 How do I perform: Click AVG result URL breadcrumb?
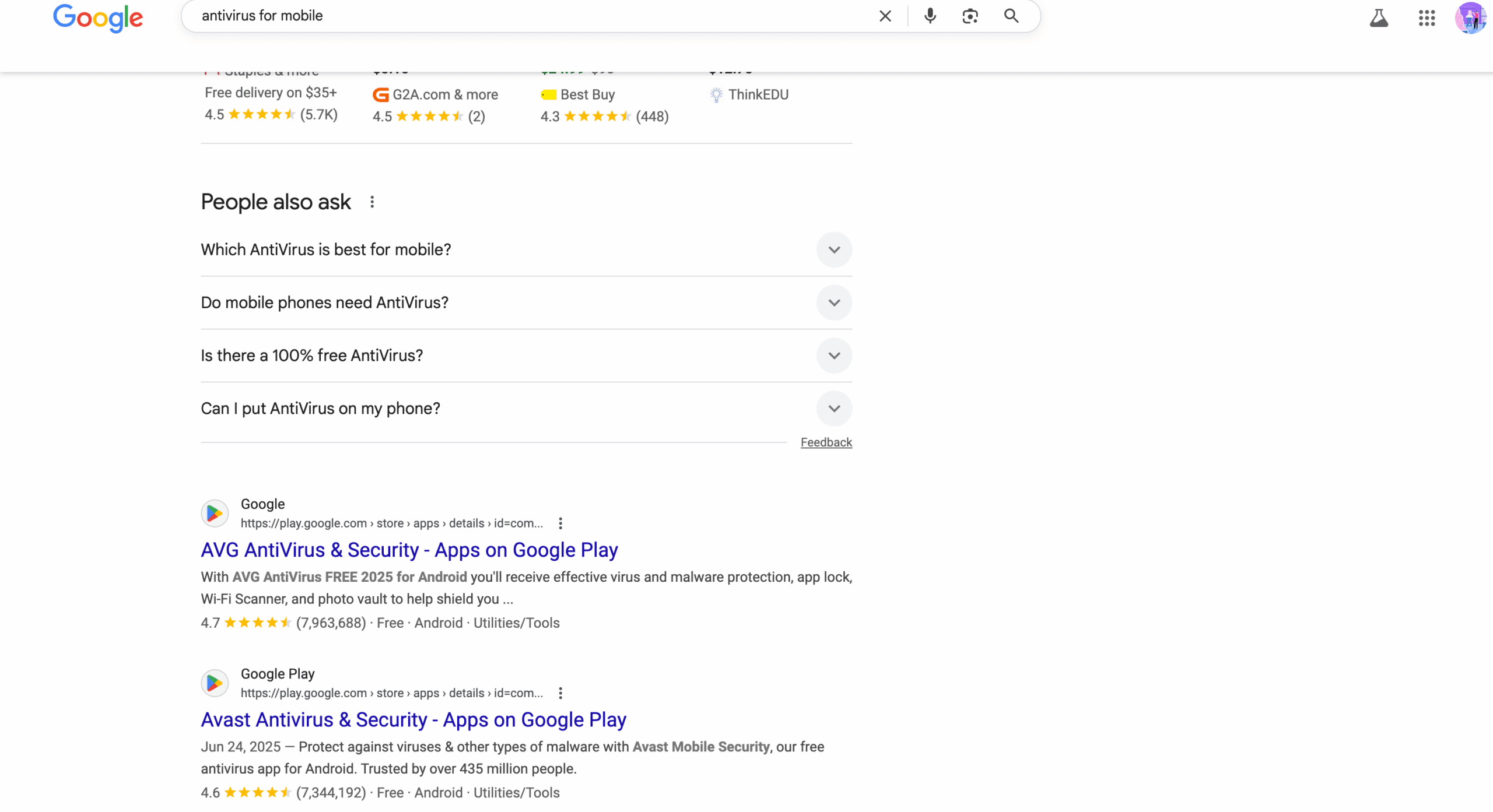click(x=392, y=523)
